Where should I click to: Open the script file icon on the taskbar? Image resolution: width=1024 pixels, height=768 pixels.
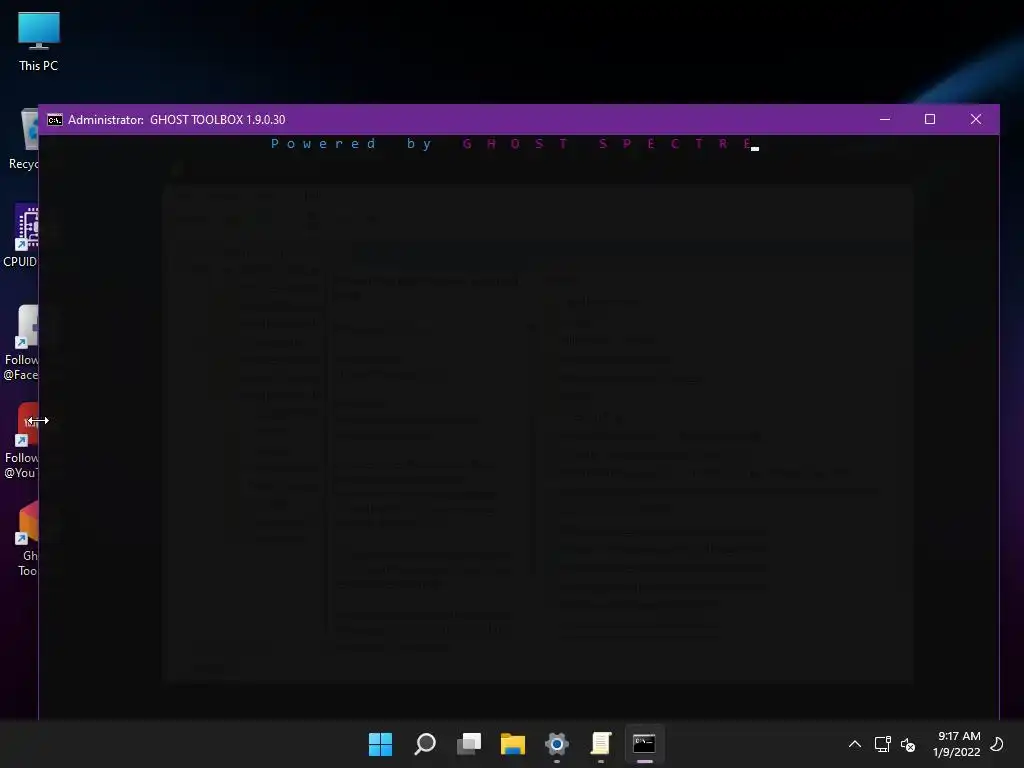(601, 744)
